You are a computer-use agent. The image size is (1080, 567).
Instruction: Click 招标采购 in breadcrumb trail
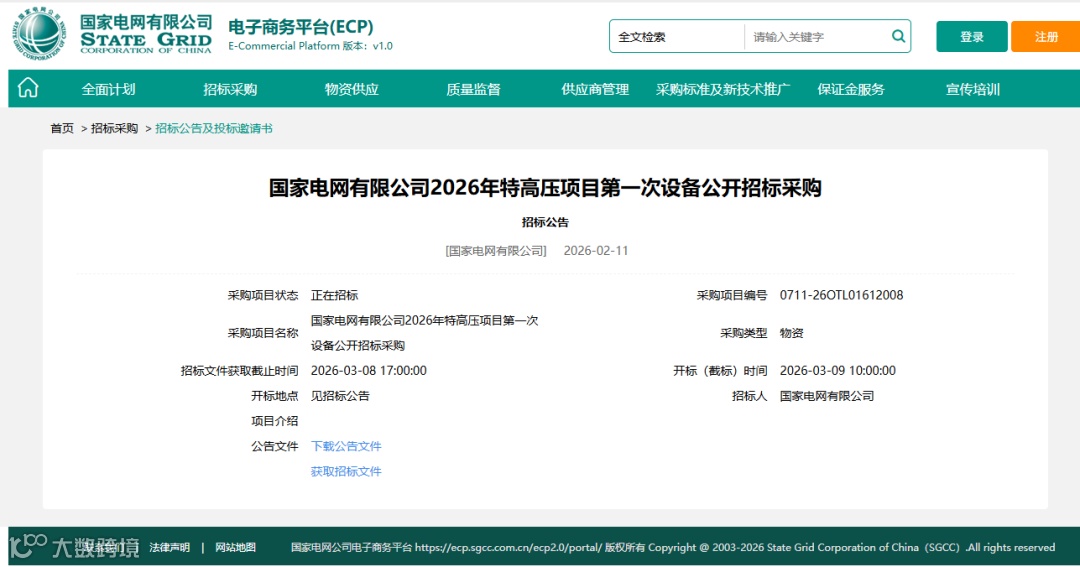[x=114, y=128]
